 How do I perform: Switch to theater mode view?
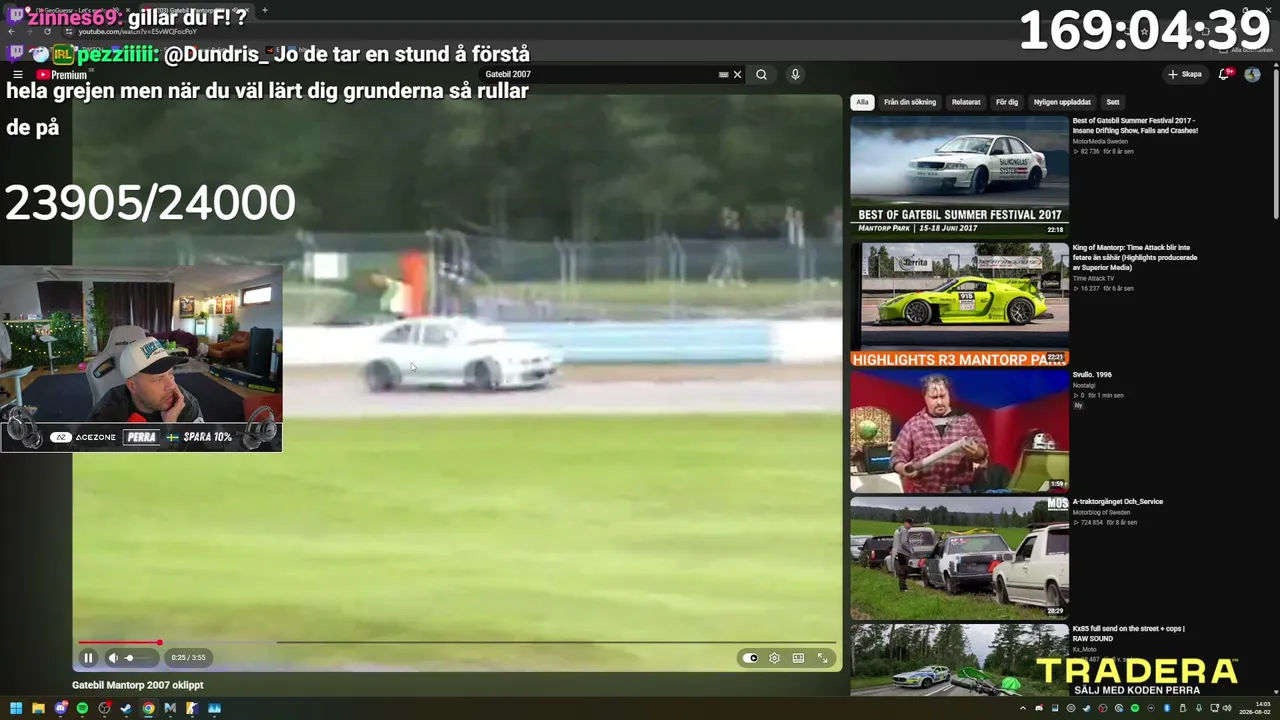(798, 658)
